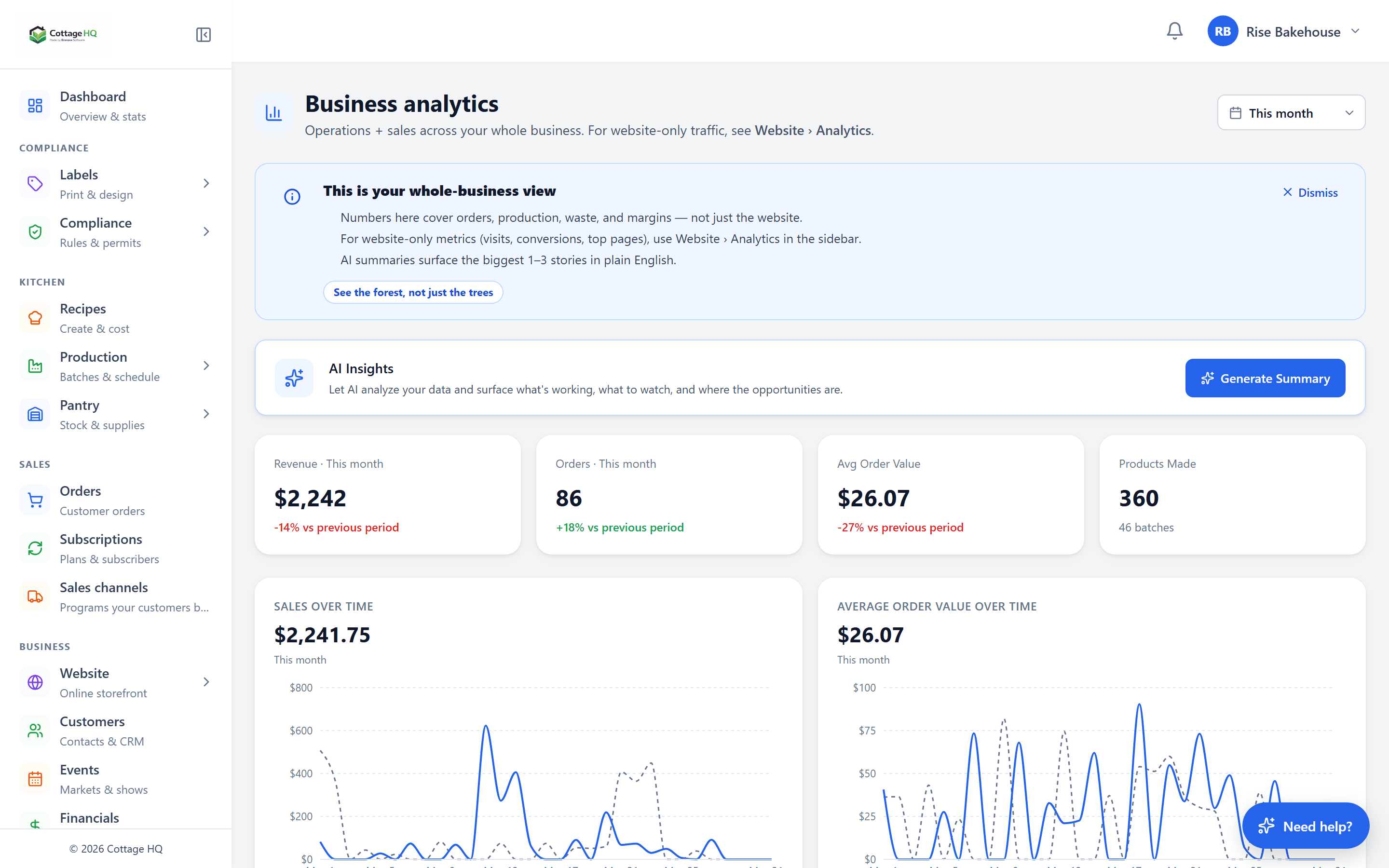The height and width of the screenshot is (868, 1389).
Task: Expand the Labels submenu chevron
Action: [206, 184]
